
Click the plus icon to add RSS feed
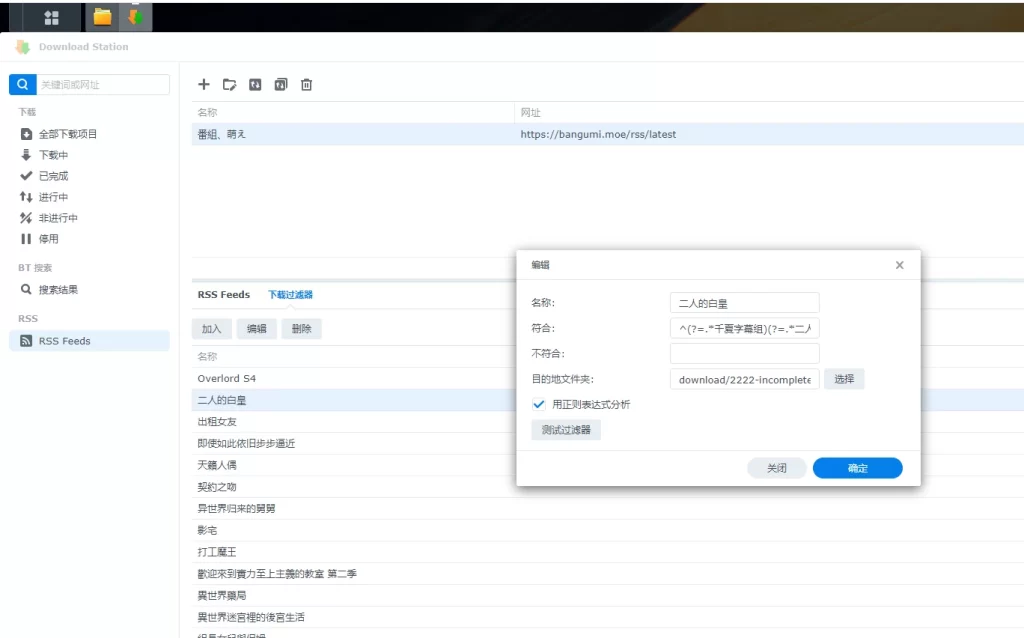pyautogui.click(x=204, y=85)
